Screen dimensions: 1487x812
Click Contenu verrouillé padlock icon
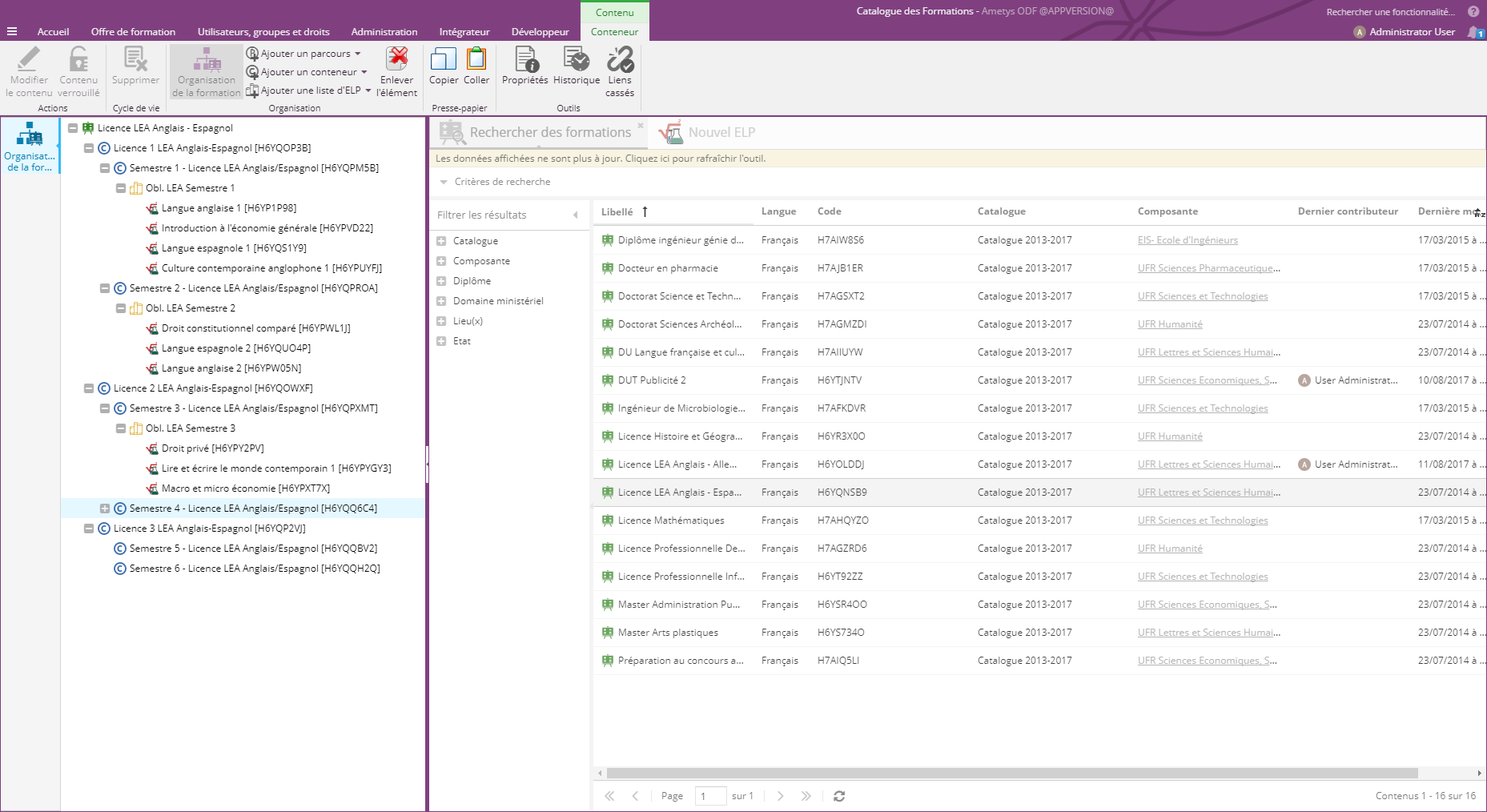78,59
